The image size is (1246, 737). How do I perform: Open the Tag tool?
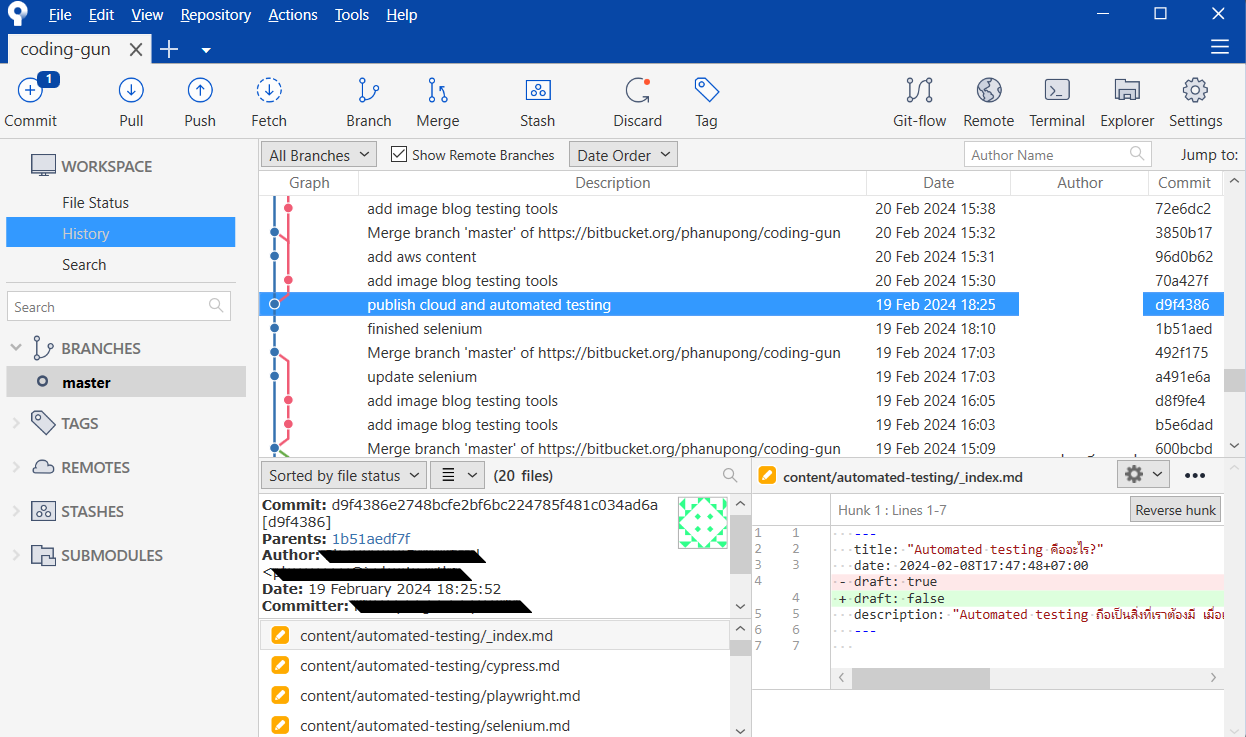pos(707,101)
